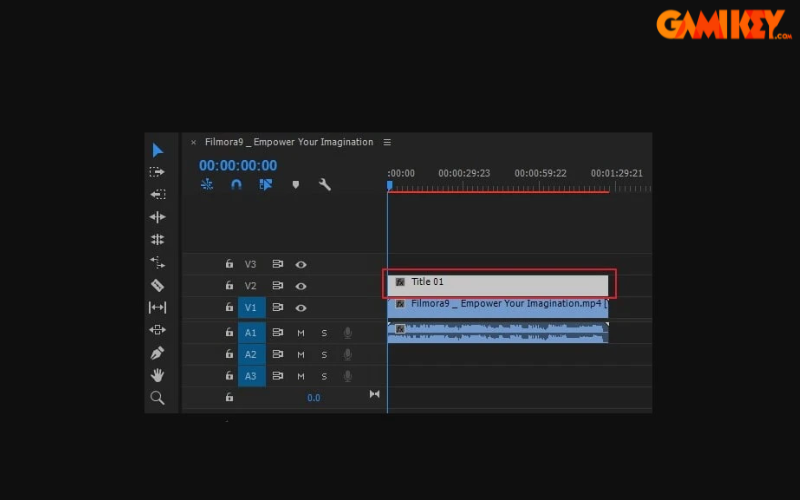Toggle sync lock for V2

(x=278, y=286)
